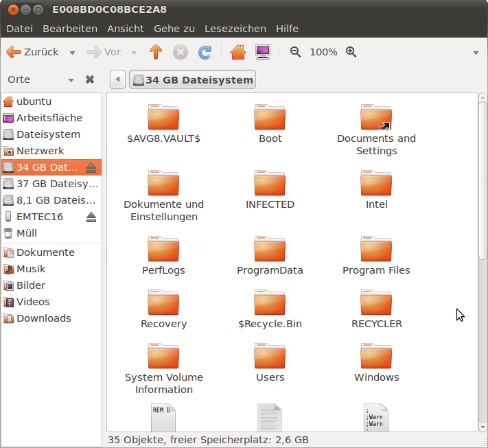This screenshot has width=488, height=448.
Task: Click the status bar text '35 Objekte'
Action: click(137, 440)
